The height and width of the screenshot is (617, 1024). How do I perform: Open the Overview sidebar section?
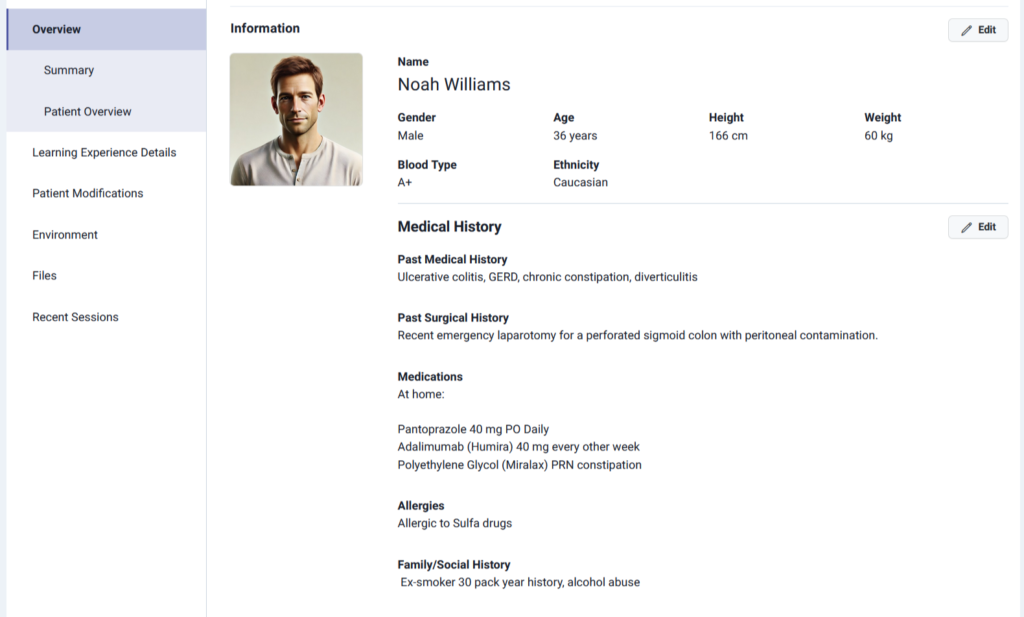(57, 29)
